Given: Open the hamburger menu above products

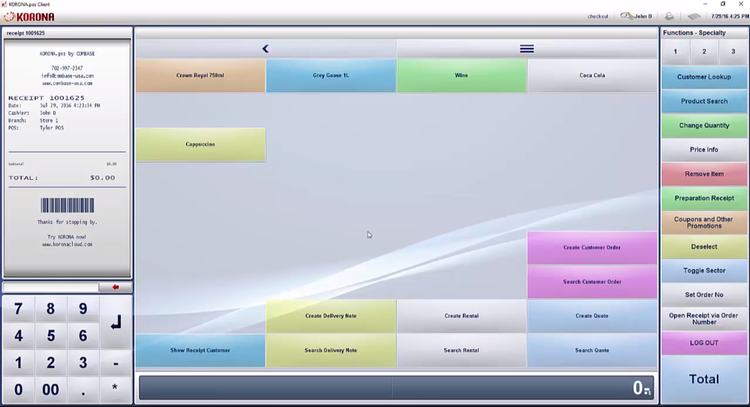Looking at the screenshot, I should (526, 48).
